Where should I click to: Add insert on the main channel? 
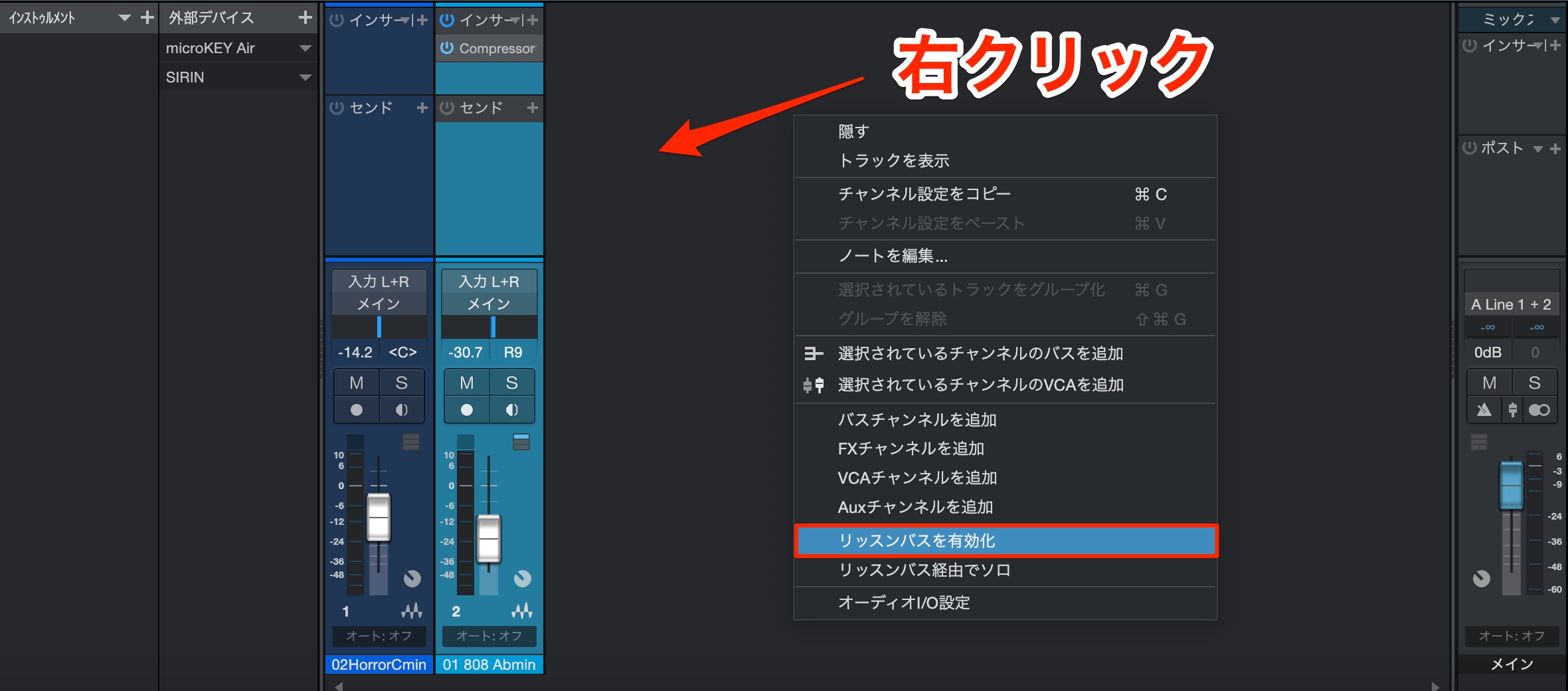(x=1555, y=45)
